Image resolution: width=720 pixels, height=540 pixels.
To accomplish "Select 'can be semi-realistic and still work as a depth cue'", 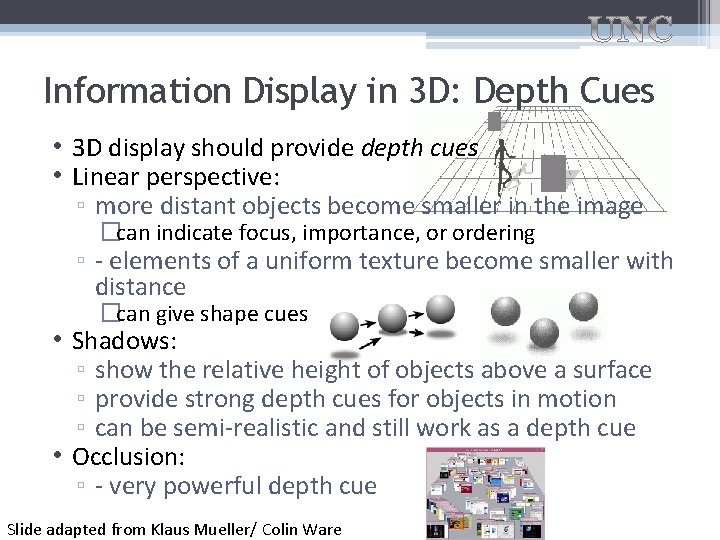I will (366, 428).
